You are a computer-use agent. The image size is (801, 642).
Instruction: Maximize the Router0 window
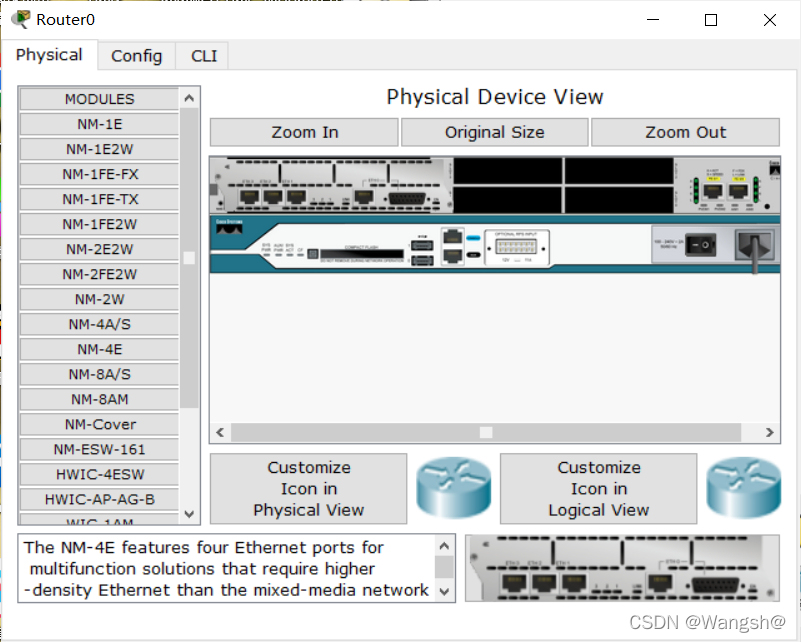tap(711, 20)
